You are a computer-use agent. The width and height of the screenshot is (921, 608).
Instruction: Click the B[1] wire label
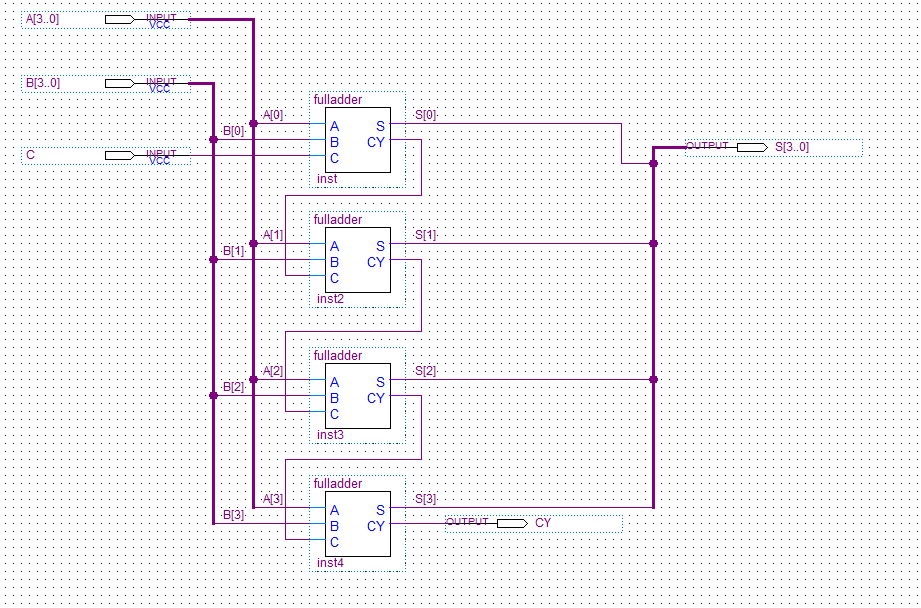tap(233, 251)
